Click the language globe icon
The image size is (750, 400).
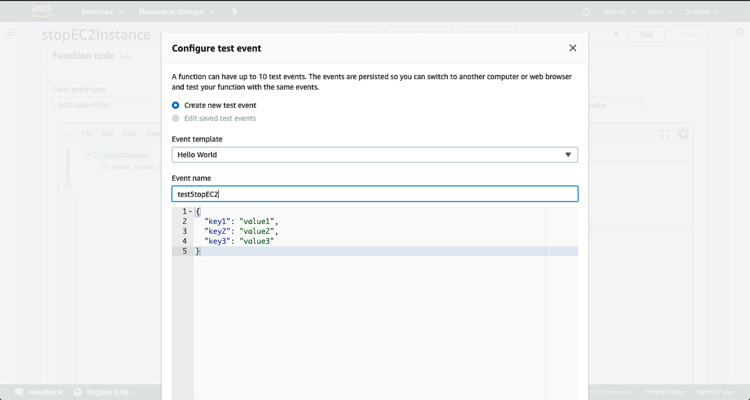pos(78,392)
